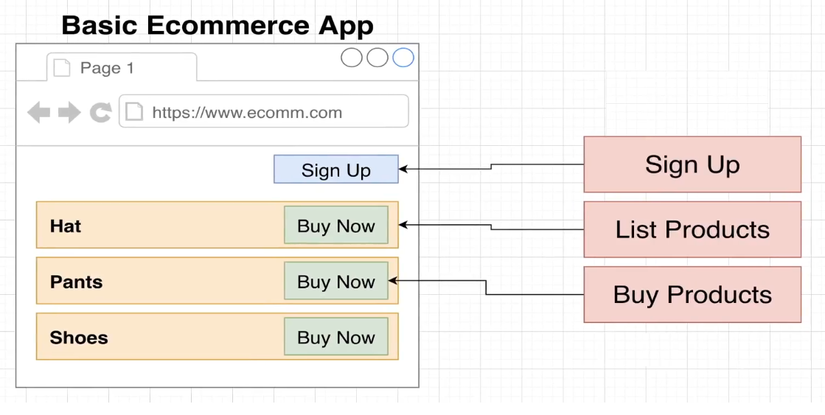This screenshot has width=825, height=415.
Task: Select the red Sign Up feature box
Action: [x=692, y=164]
